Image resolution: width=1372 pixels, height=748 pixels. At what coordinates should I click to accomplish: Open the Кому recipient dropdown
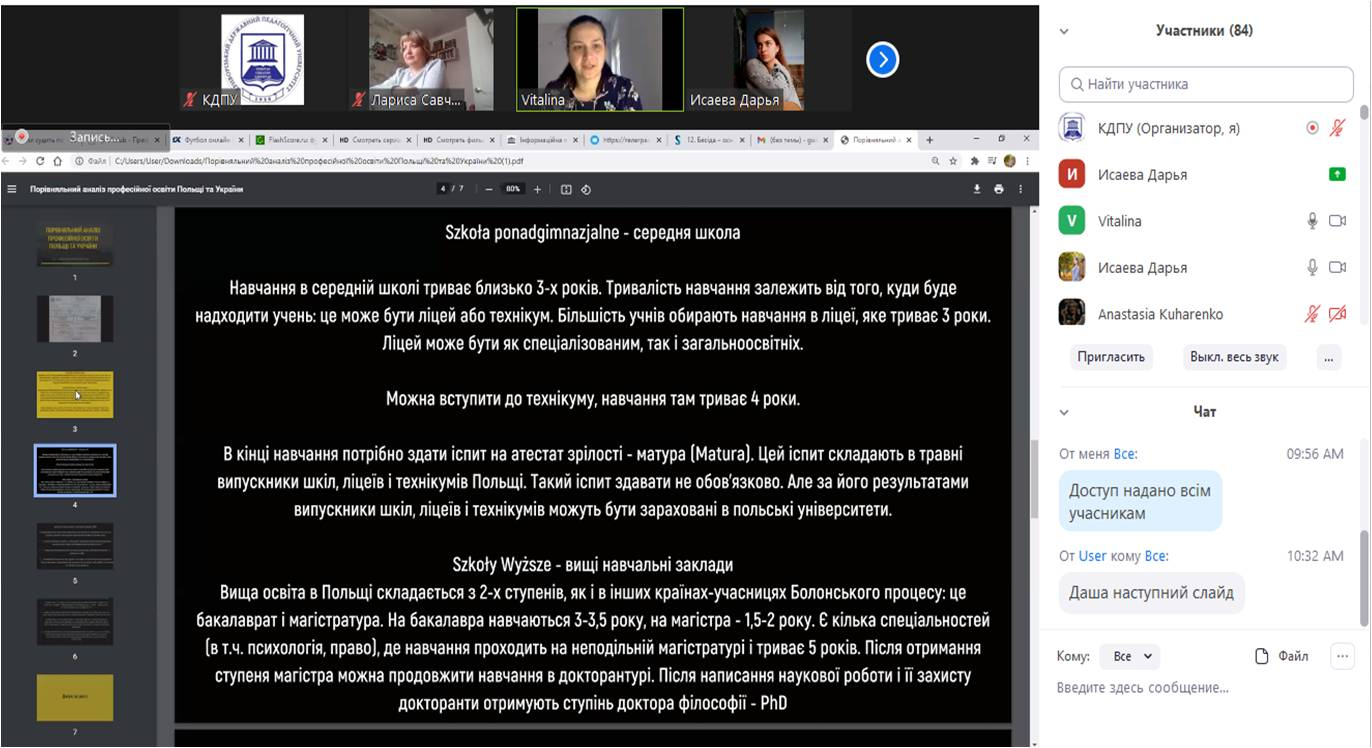pyautogui.click(x=1132, y=656)
